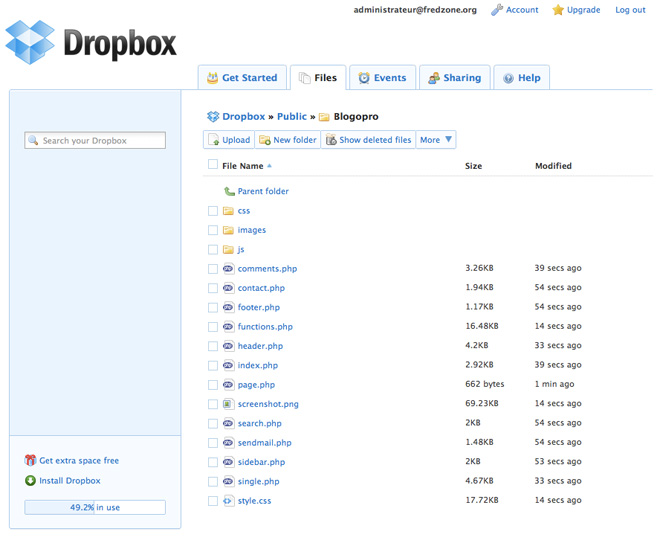The image size is (660, 549).
Task: Open the Help tab
Action: [x=522, y=77]
